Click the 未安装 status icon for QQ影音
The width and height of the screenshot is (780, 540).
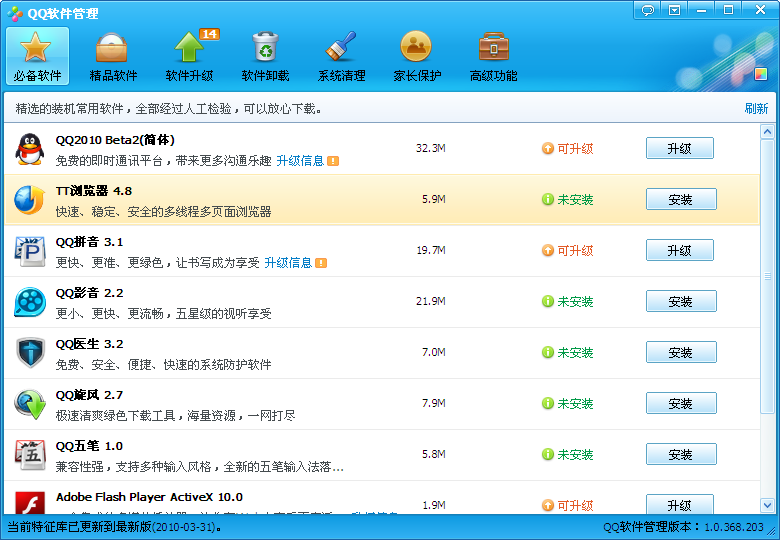548,301
